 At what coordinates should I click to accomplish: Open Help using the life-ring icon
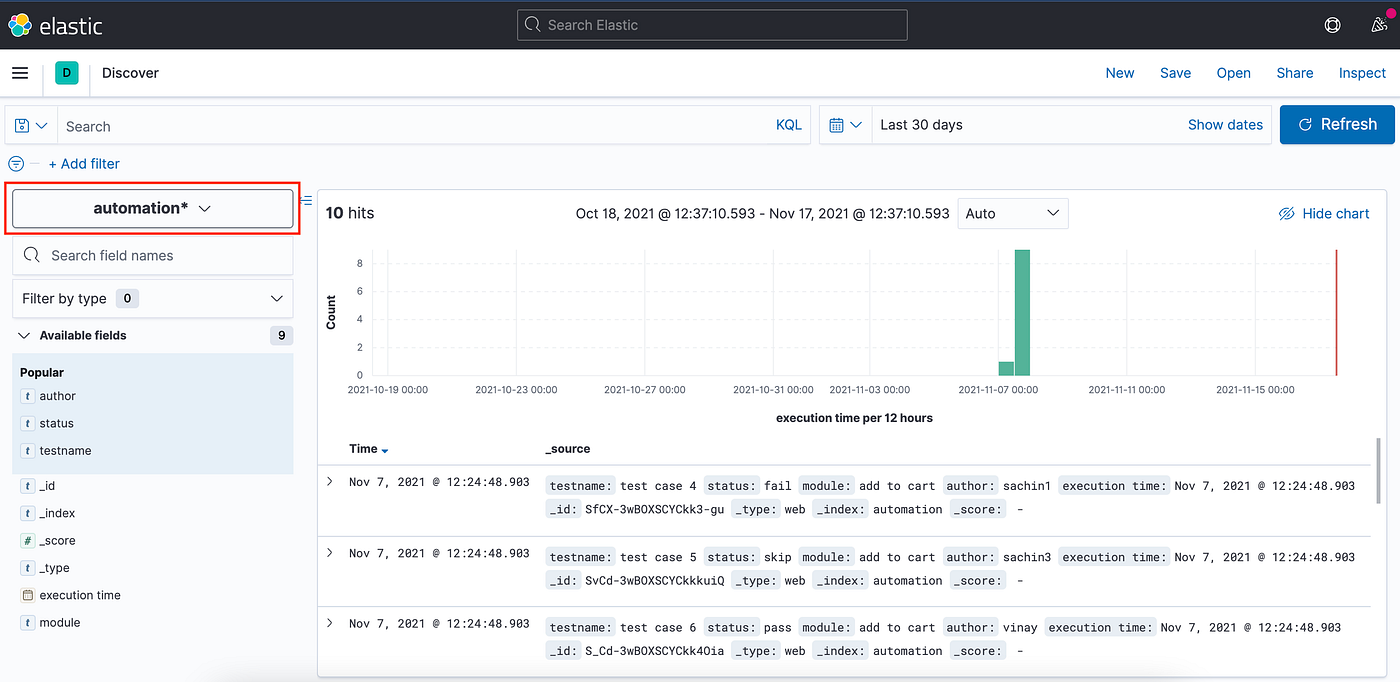(x=1332, y=24)
